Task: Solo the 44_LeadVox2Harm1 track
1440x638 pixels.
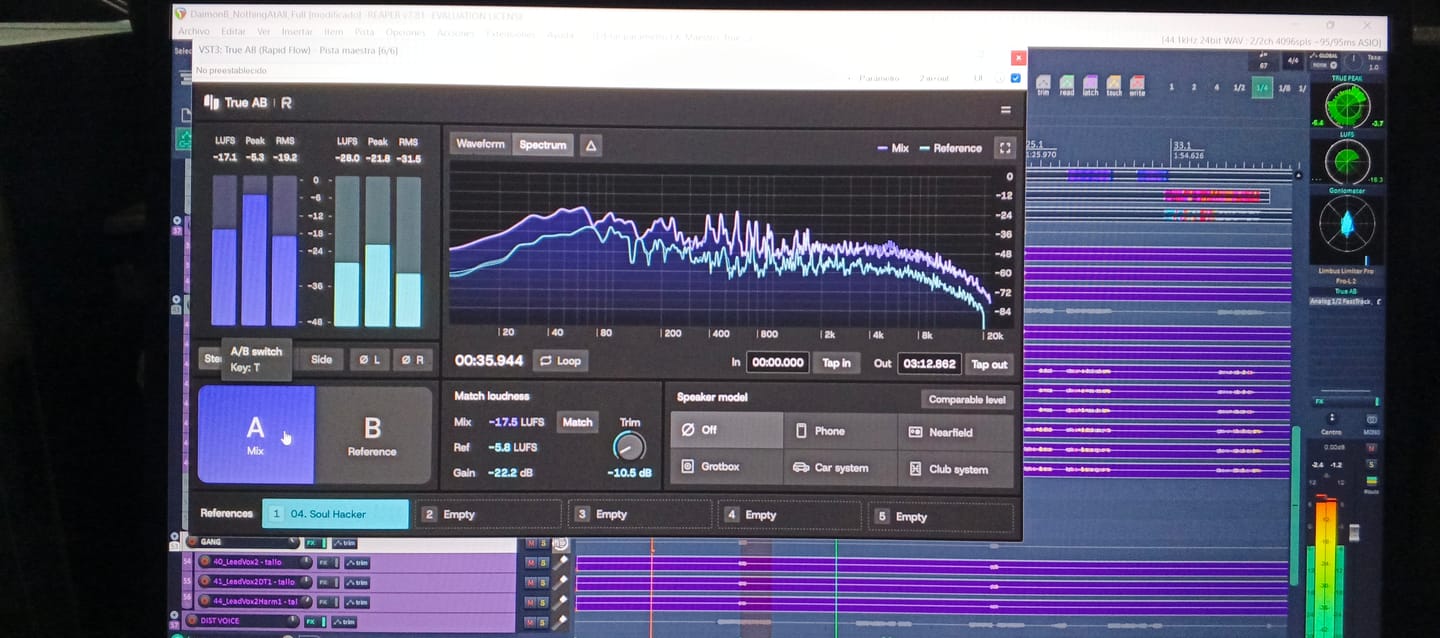Action: (544, 602)
